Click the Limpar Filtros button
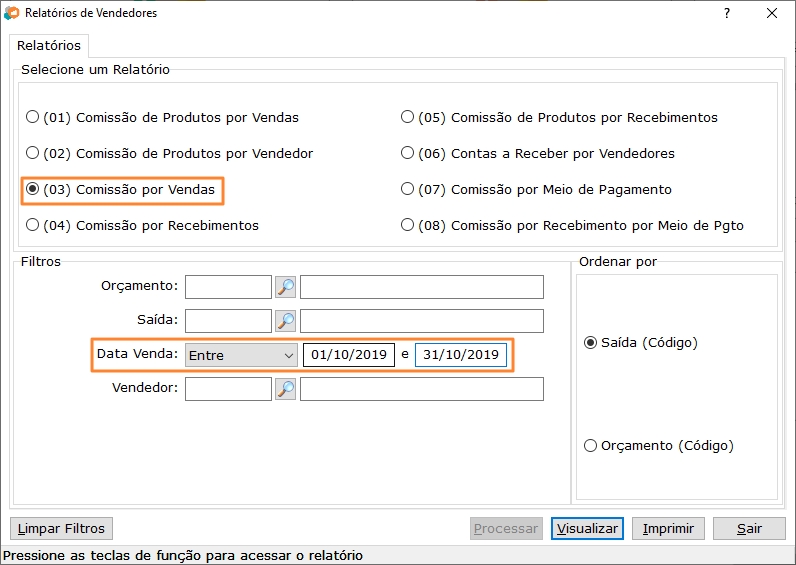796x565 pixels. tap(61, 528)
